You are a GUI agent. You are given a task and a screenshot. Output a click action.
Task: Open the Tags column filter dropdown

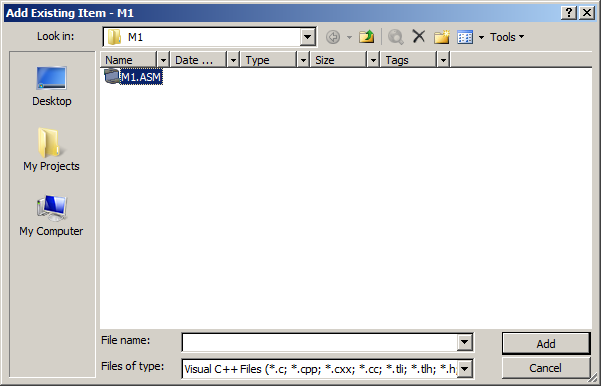click(x=443, y=60)
